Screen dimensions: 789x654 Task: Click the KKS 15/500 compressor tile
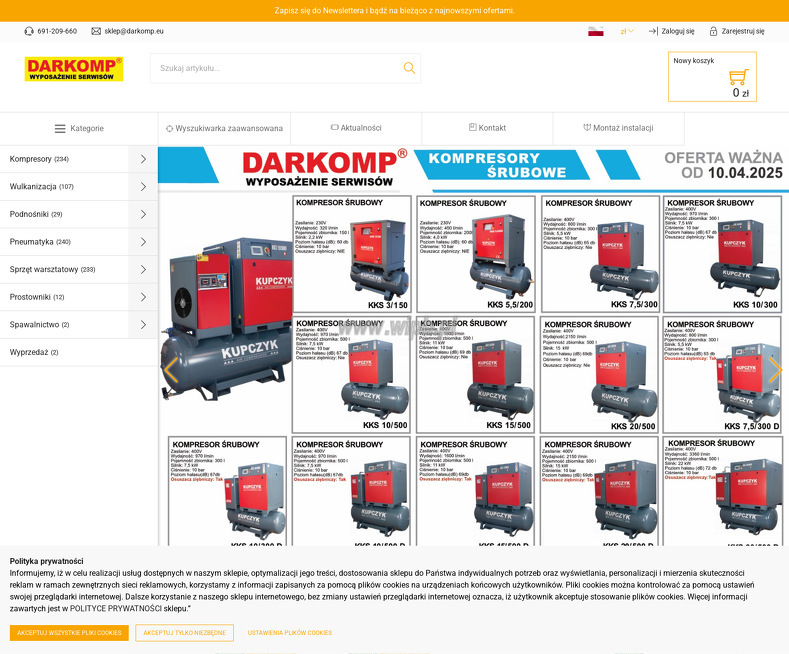(x=475, y=375)
